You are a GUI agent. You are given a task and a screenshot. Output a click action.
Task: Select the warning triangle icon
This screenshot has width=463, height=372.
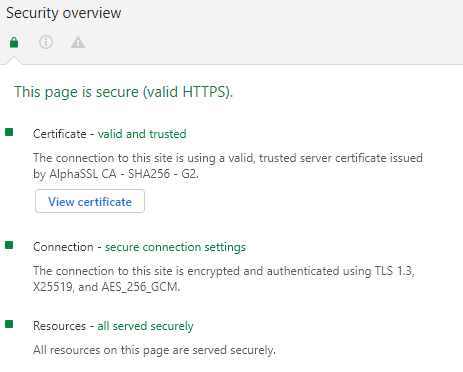click(x=78, y=42)
